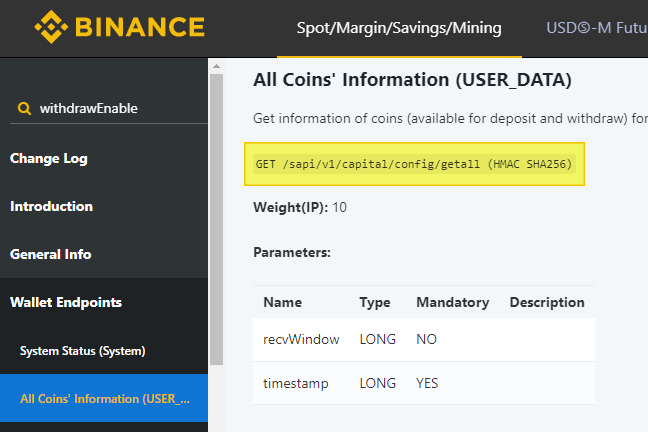Click the sidebar scrollbar thumb
The image size is (648, 432).
(x=216, y=219)
